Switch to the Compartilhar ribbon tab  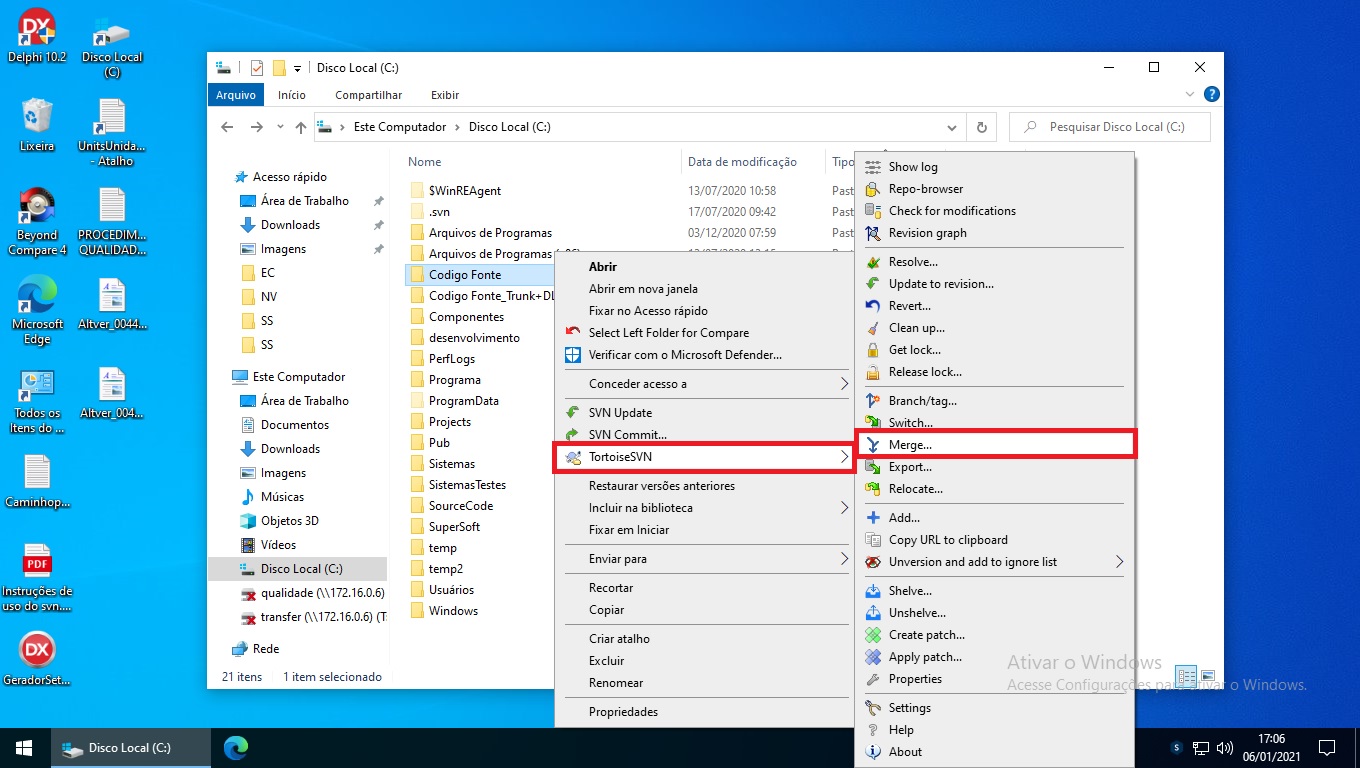click(x=368, y=95)
